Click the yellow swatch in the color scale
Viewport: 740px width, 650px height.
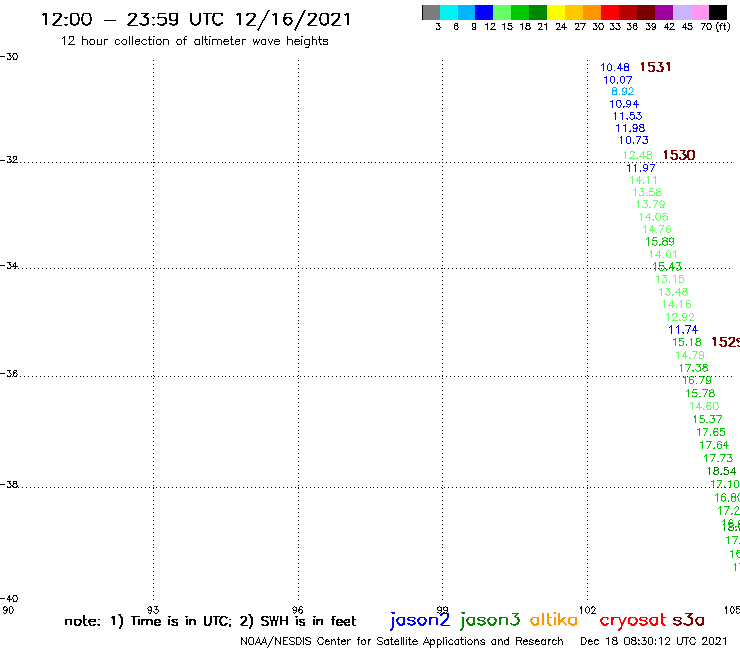556,12
